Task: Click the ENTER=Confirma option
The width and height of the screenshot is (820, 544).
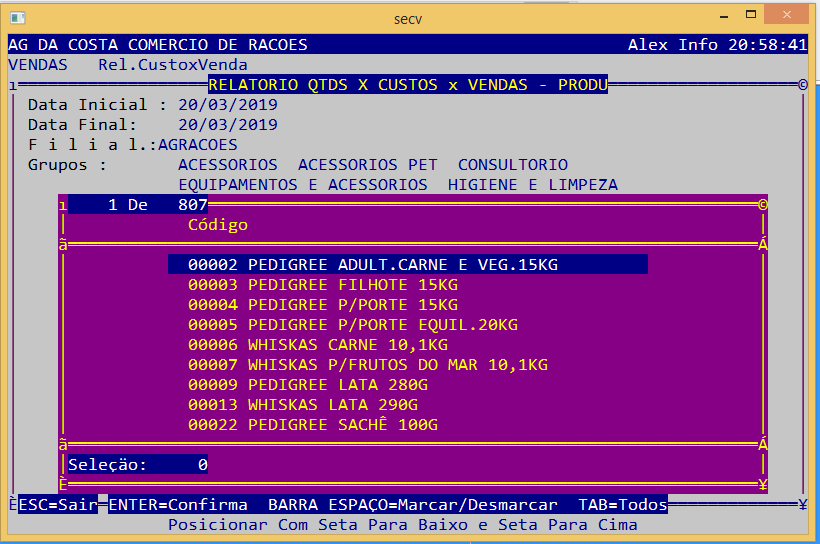Action: (x=178, y=505)
